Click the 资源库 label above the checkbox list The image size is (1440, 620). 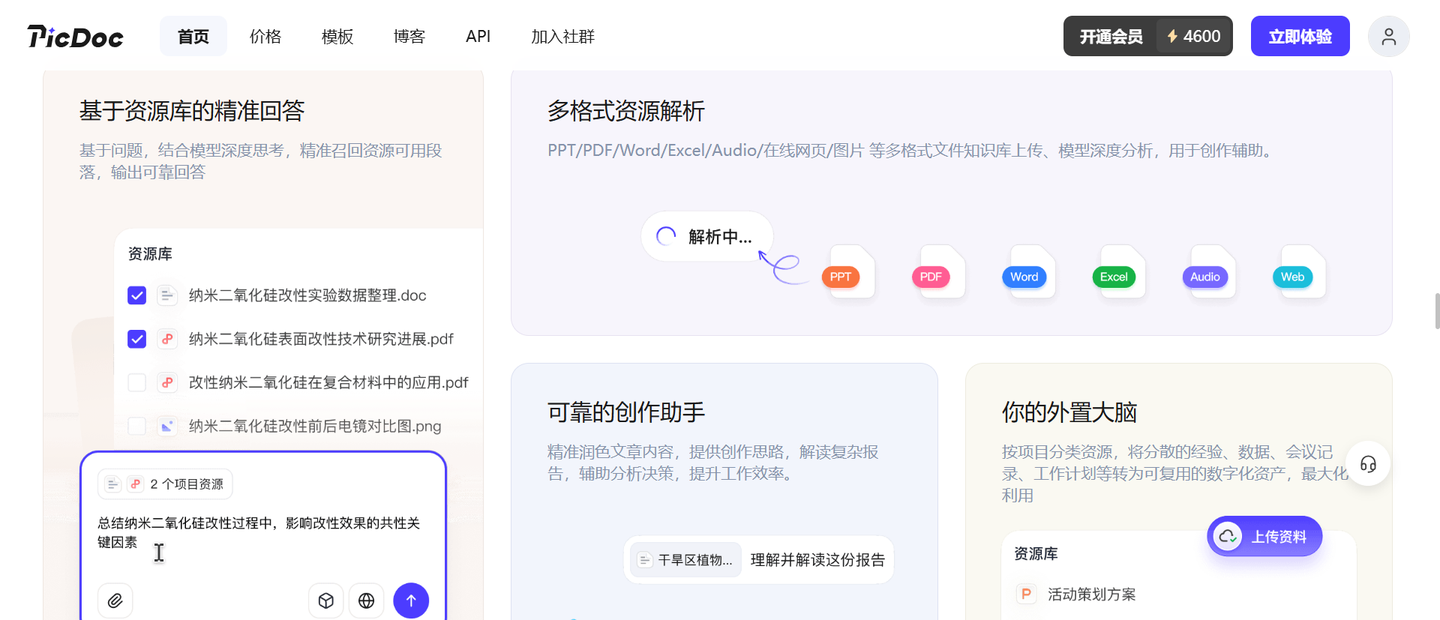click(x=150, y=254)
